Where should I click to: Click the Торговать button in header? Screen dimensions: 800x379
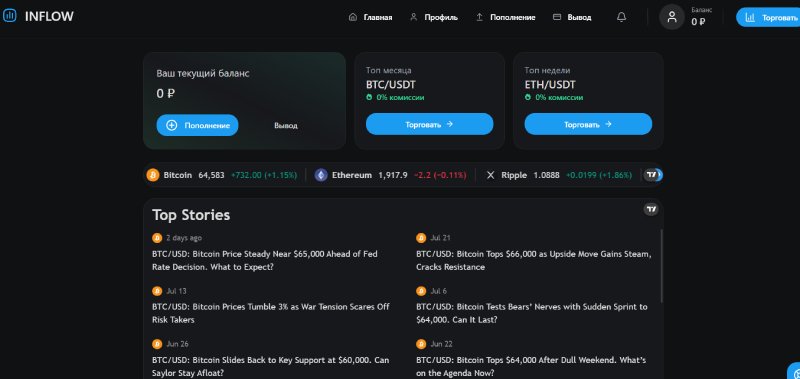768,17
